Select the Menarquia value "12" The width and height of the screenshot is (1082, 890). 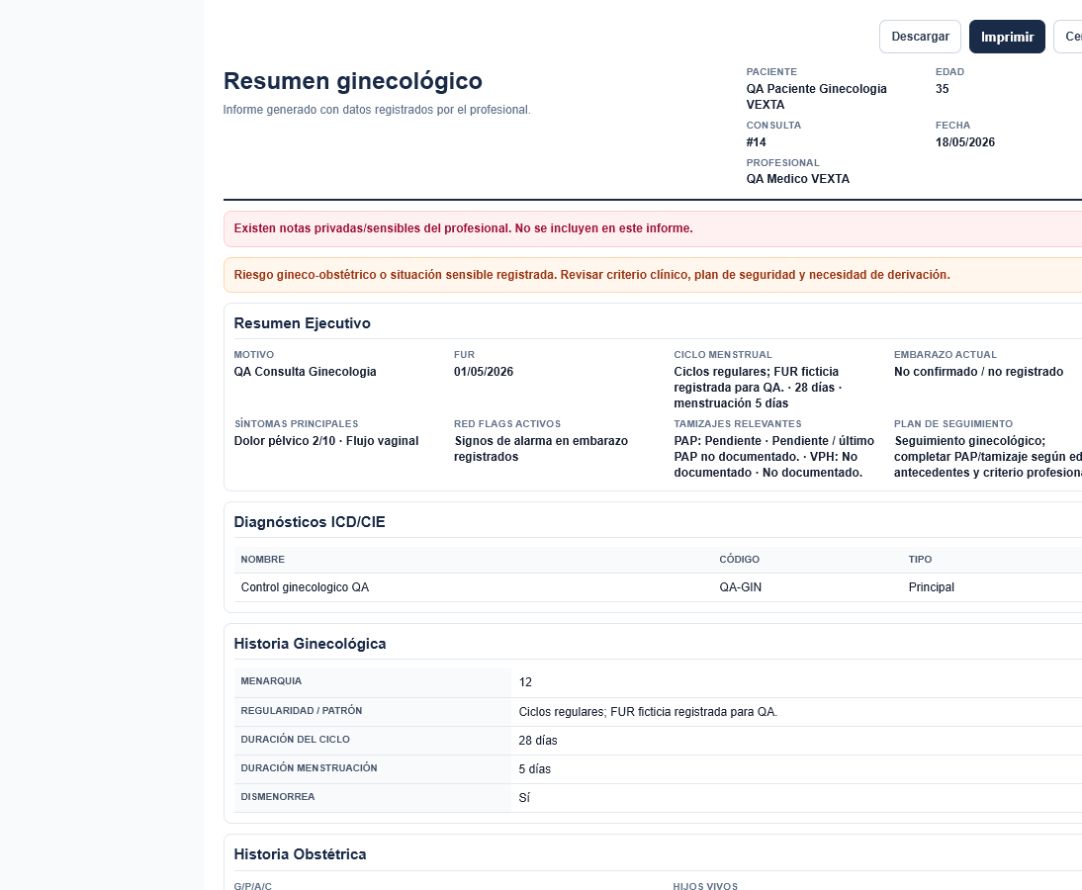tap(525, 682)
